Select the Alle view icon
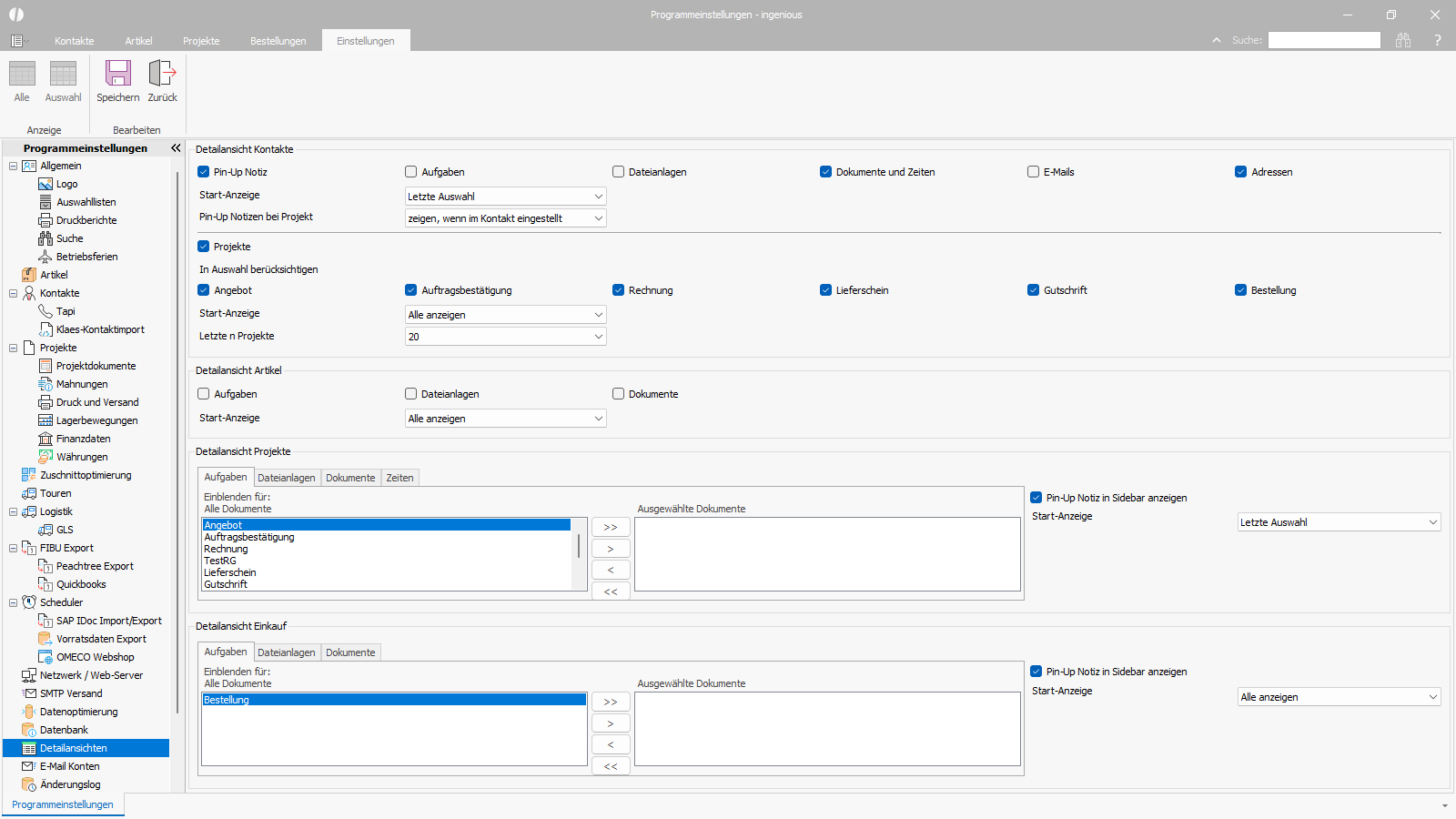This screenshot has height=819, width=1456. [x=22, y=74]
